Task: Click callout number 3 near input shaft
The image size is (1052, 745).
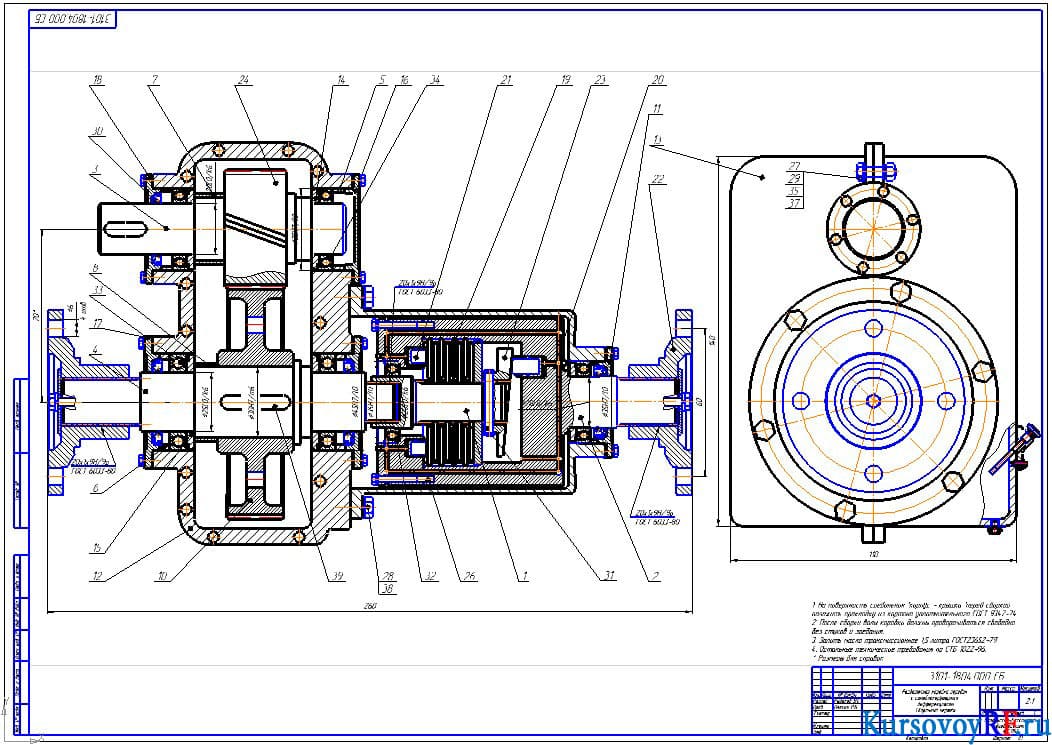Action: coord(96,169)
